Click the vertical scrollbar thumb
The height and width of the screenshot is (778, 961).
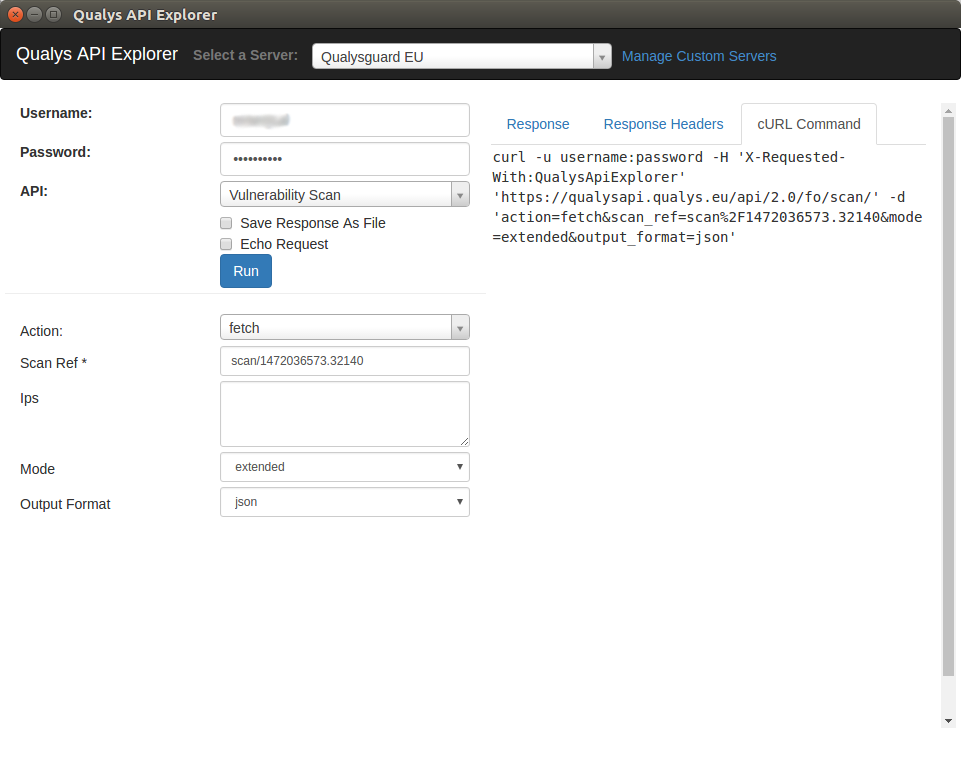(x=949, y=397)
